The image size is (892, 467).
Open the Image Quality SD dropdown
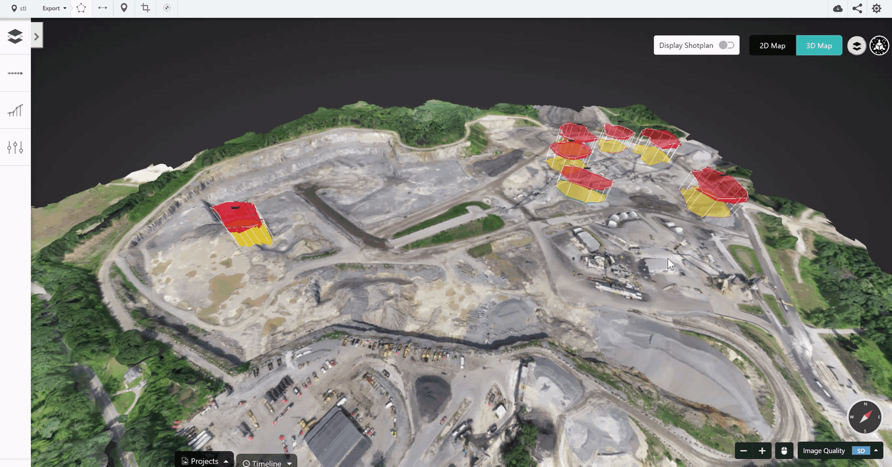pos(865,451)
